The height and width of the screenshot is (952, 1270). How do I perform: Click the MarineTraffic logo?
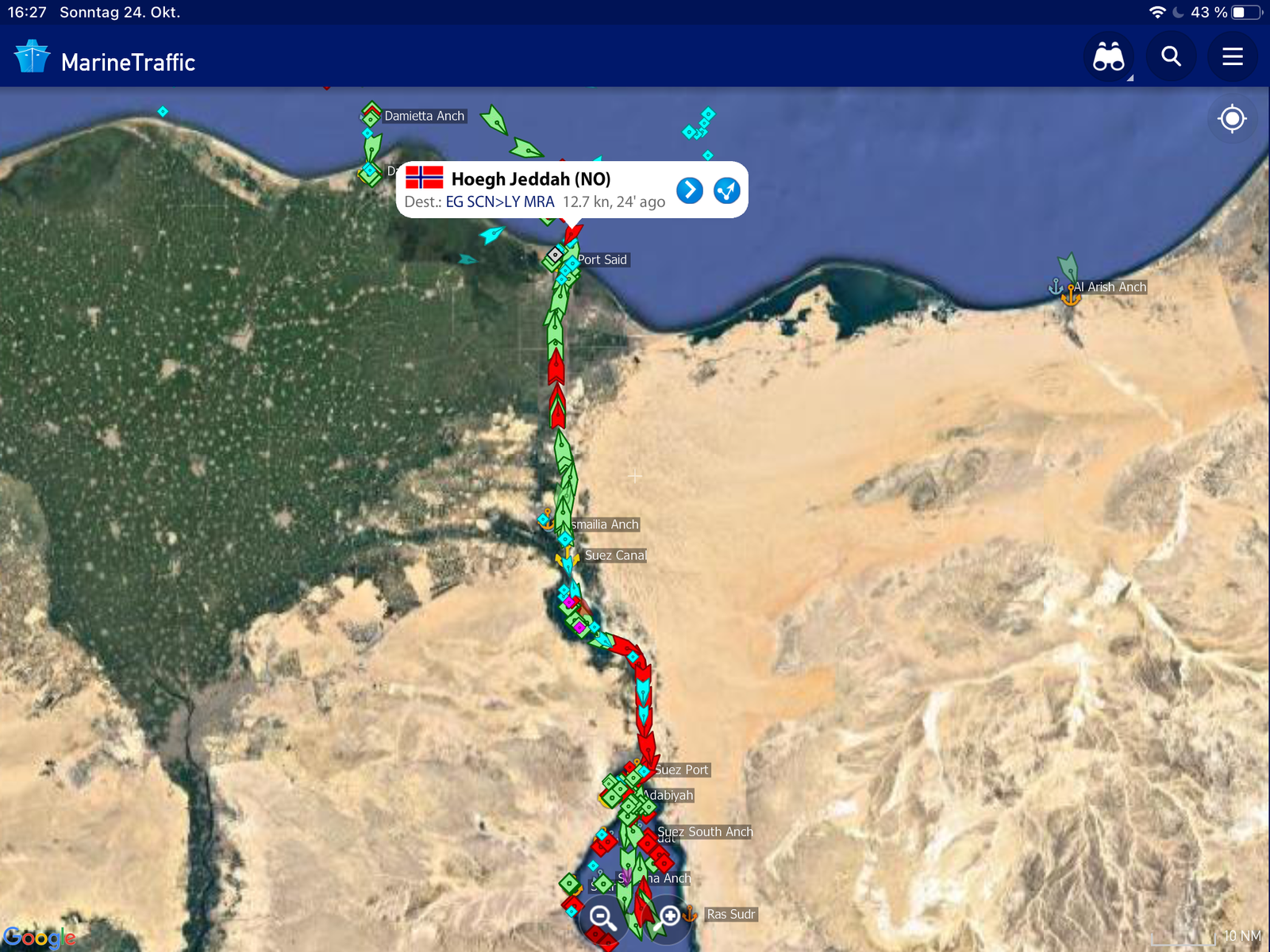[104, 60]
